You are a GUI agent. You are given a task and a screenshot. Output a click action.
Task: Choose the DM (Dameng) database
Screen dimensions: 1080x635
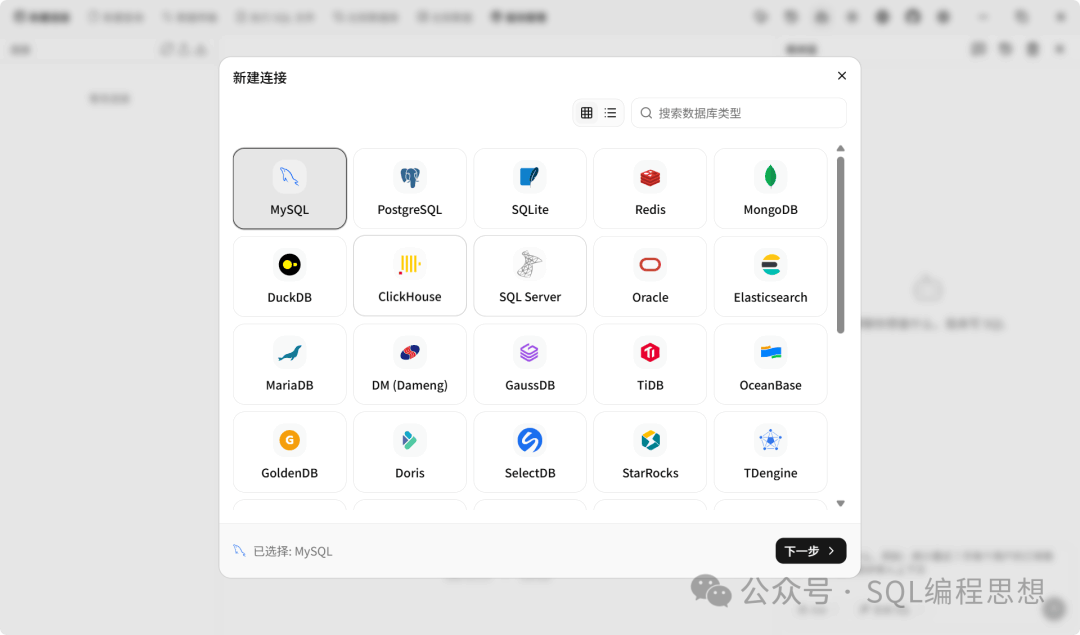point(410,364)
